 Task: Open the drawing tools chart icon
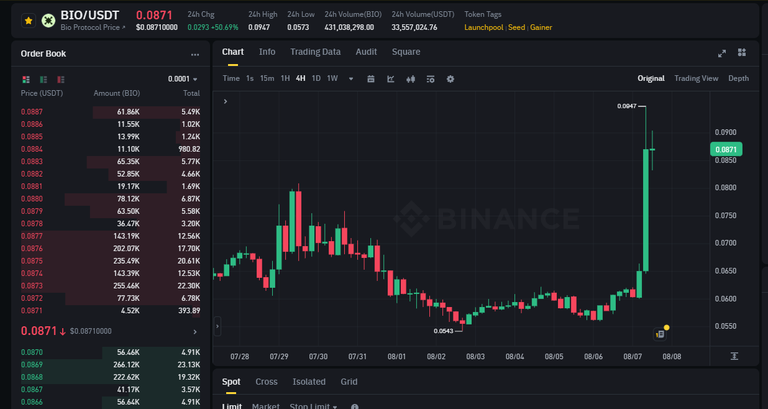pos(390,79)
